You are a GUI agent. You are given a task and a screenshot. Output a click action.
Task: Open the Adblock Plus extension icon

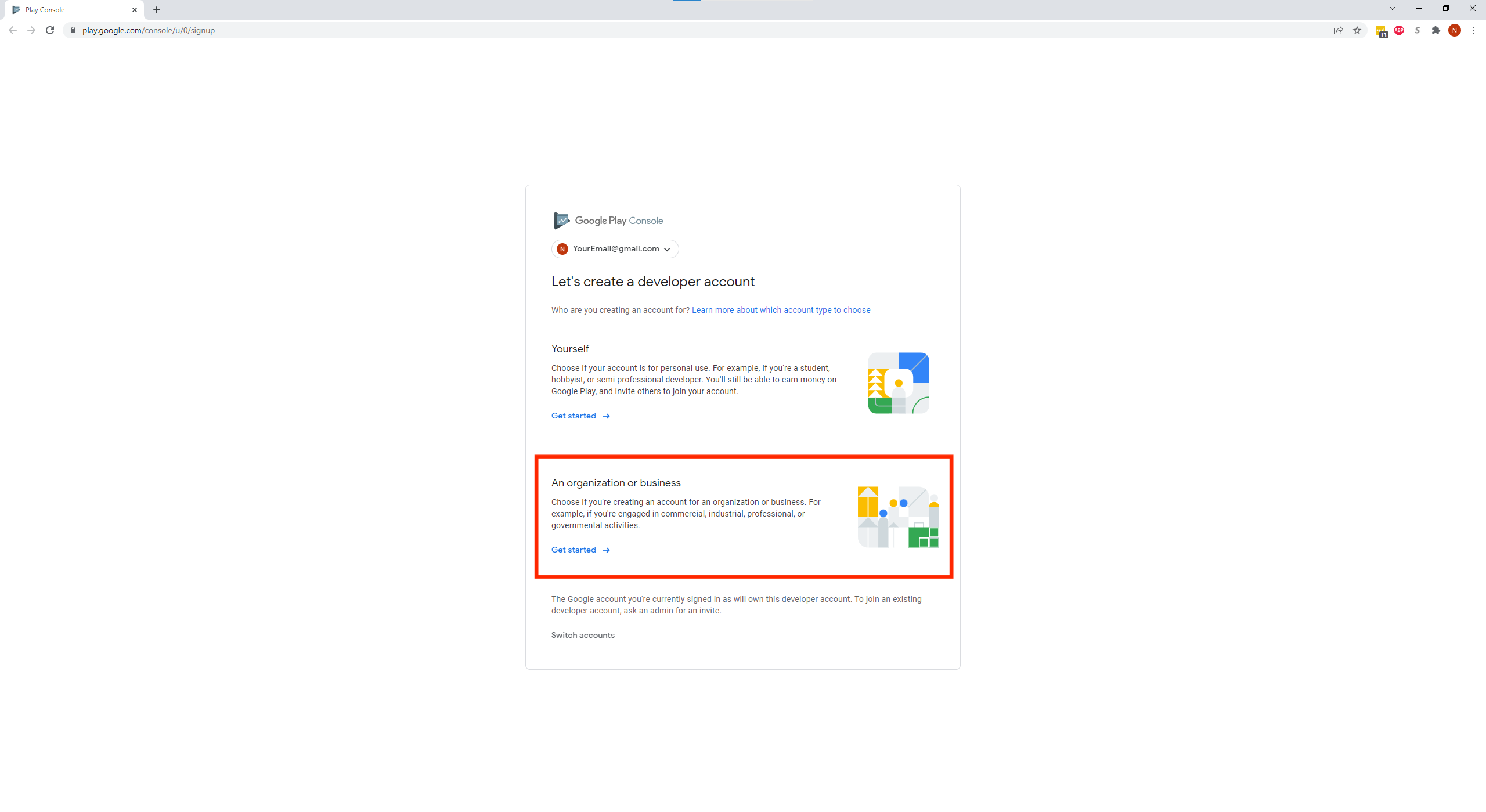(1399, 30)
